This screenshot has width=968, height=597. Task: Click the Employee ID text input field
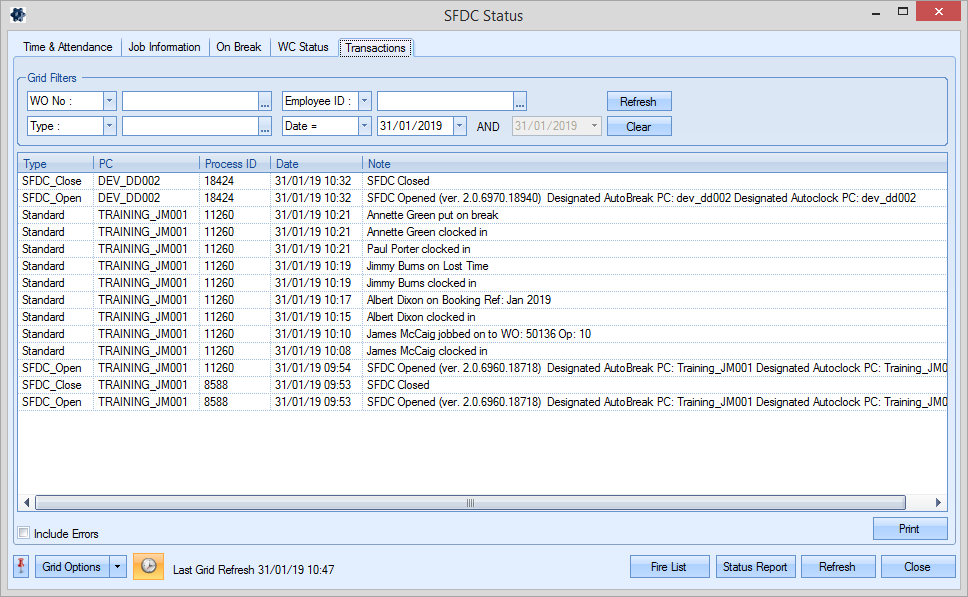445,102
